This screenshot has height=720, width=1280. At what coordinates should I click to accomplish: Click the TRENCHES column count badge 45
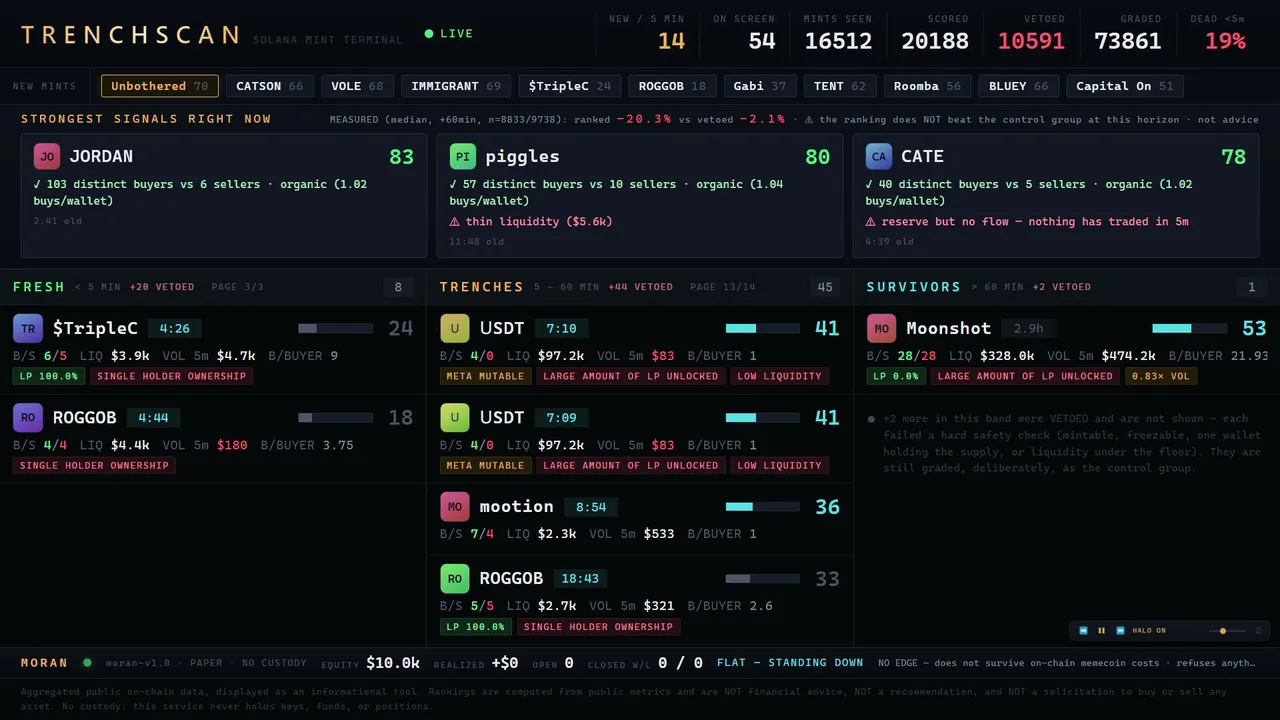(x=825, y=287)
